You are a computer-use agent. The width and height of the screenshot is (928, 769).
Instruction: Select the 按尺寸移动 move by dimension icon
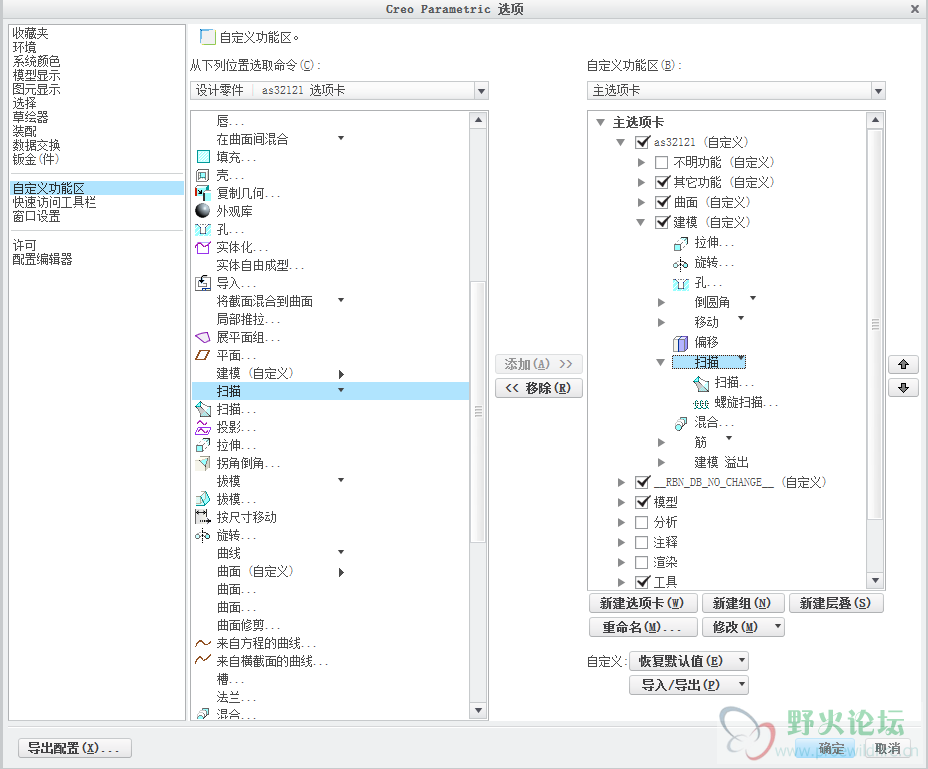click(x=203, y=517)
